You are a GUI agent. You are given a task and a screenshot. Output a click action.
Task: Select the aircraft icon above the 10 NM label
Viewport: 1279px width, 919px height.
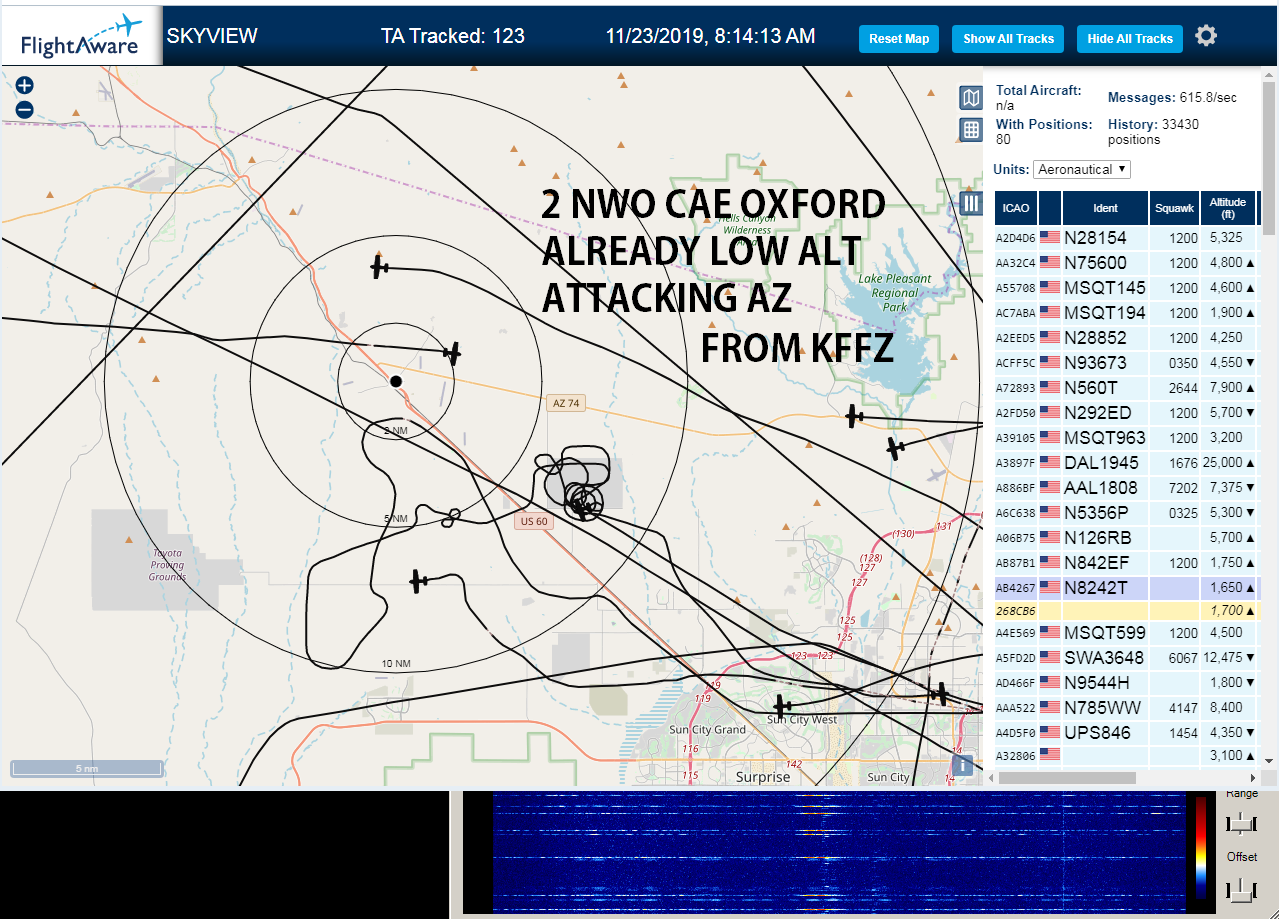pyautogui.click(x=419, y=581)
